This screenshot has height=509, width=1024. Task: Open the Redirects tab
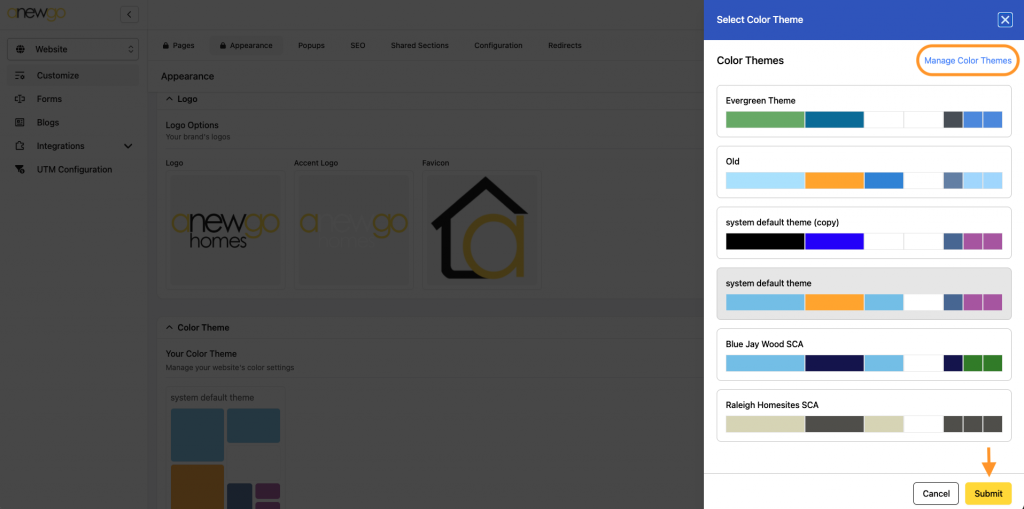564,46
